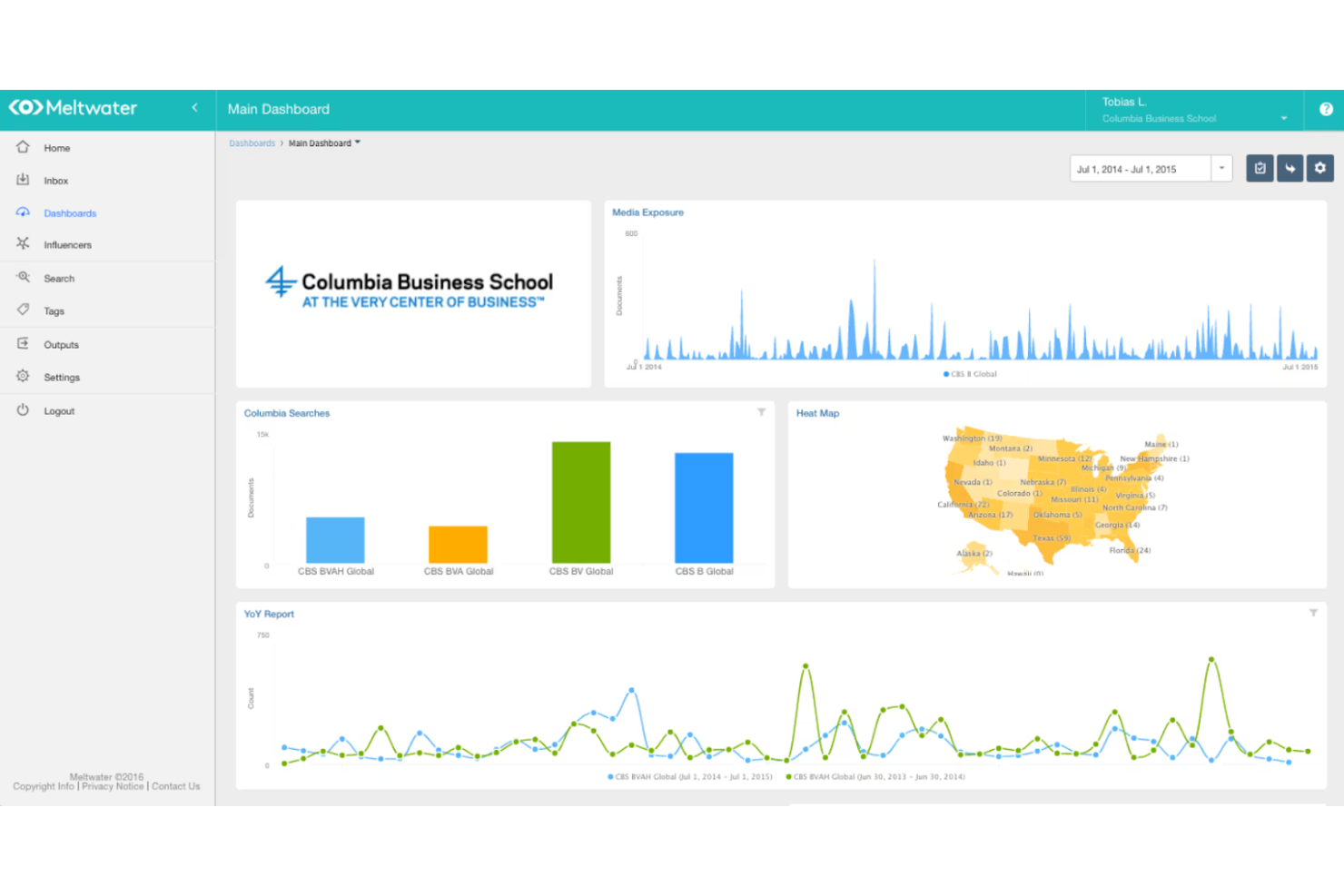1344x896 pixels.
Task: Click the CBS BVA Global orange bar
Action: 458,545
